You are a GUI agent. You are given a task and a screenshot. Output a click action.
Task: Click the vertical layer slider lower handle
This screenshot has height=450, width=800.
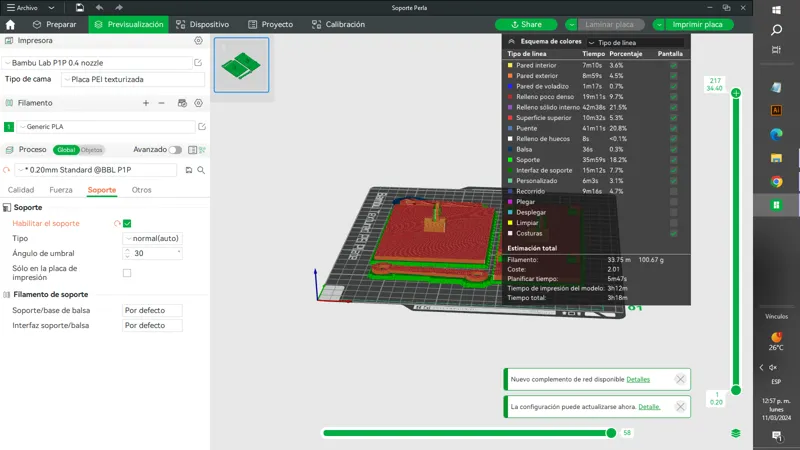[736, 390]
